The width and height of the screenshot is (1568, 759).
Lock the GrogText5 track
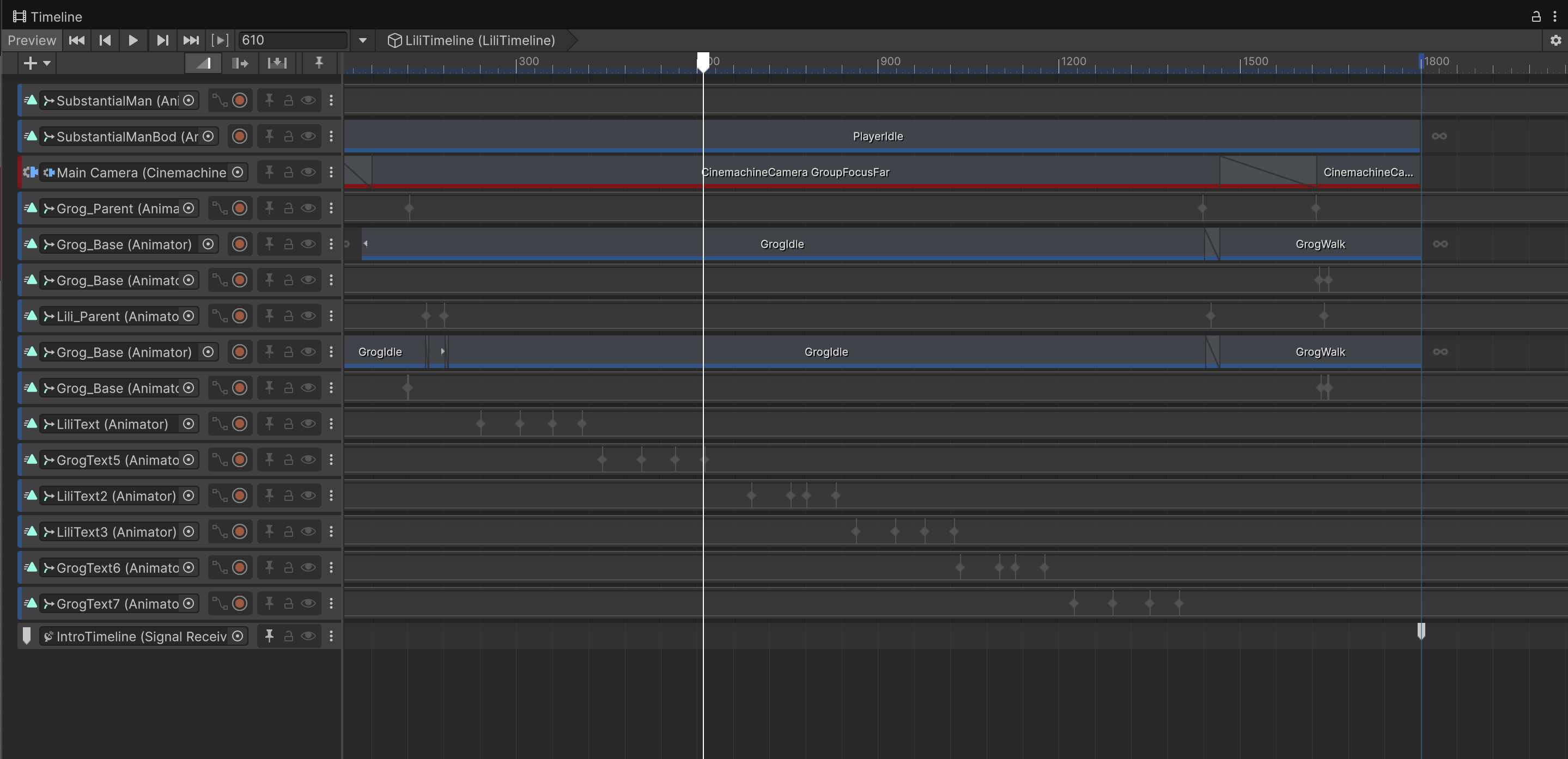click(289, 460)
